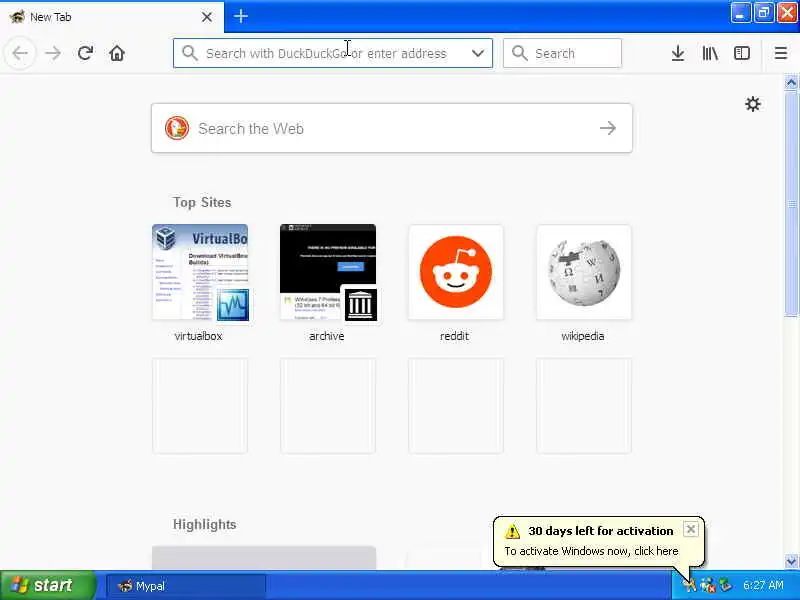Image resolution: width=800 pixels, height=600 pixels.
Task: Select the New Tab tab
Action: (112, 17)
